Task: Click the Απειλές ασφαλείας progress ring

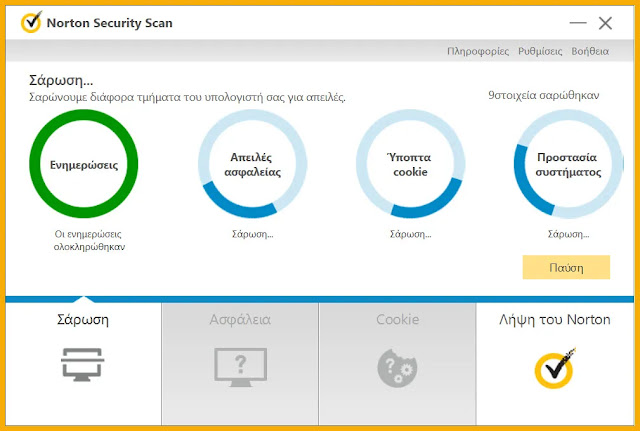Action: click(253, 164)
